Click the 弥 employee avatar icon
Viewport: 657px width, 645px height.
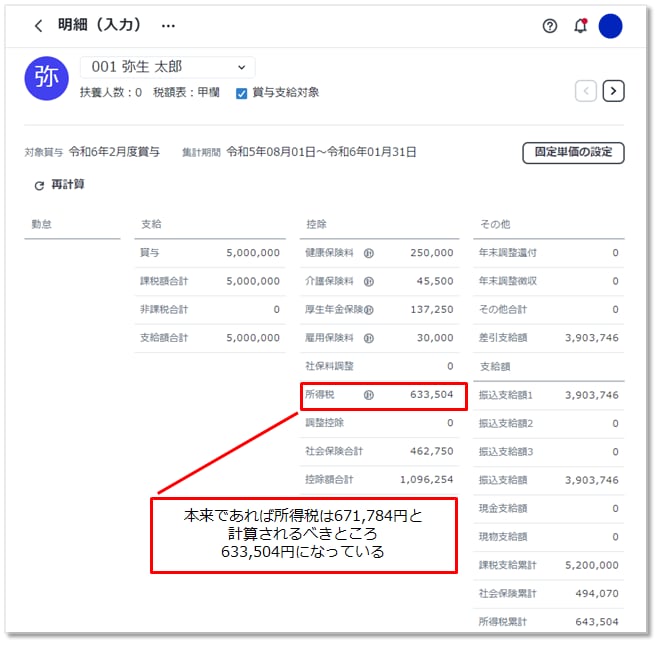pyautogui.click(x=47, y=78)
